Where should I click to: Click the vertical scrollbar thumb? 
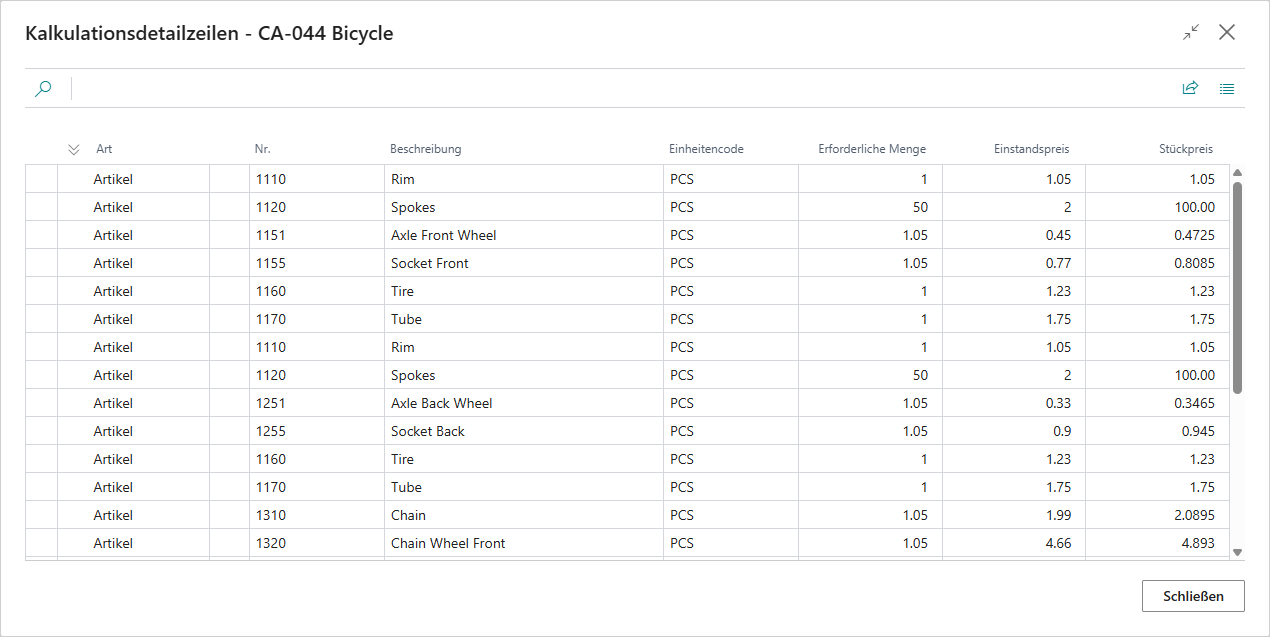pos(1237,288)
